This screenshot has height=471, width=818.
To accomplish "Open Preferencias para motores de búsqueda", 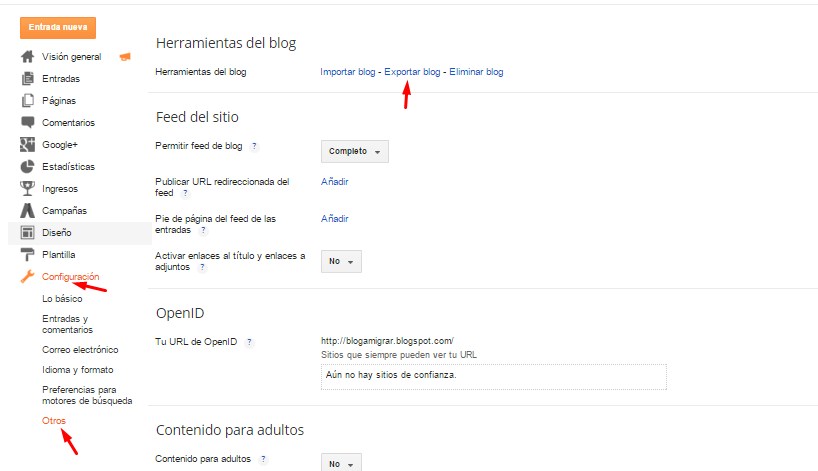I will coord(87,395).
